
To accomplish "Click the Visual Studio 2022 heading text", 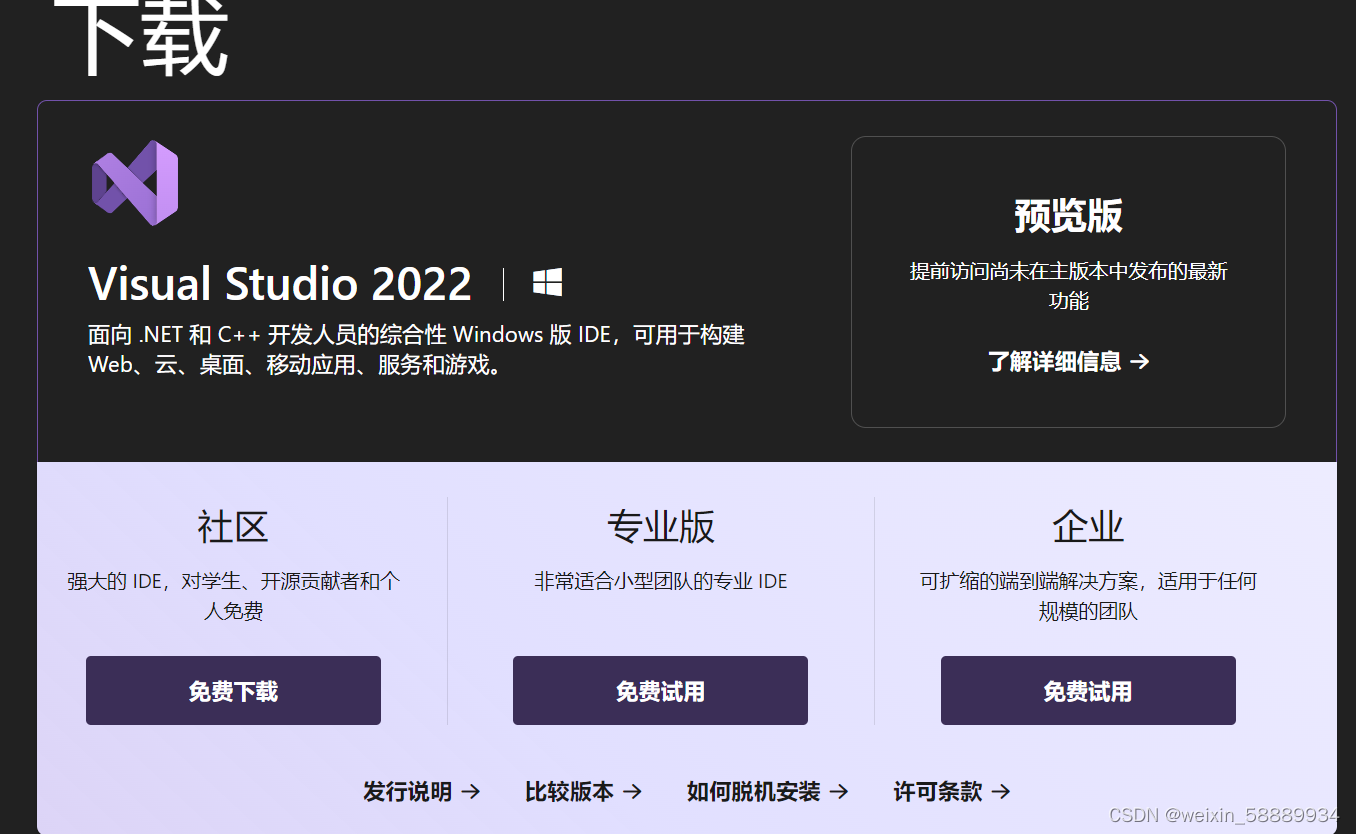I will pyautogui.click(x=280, y=284).
